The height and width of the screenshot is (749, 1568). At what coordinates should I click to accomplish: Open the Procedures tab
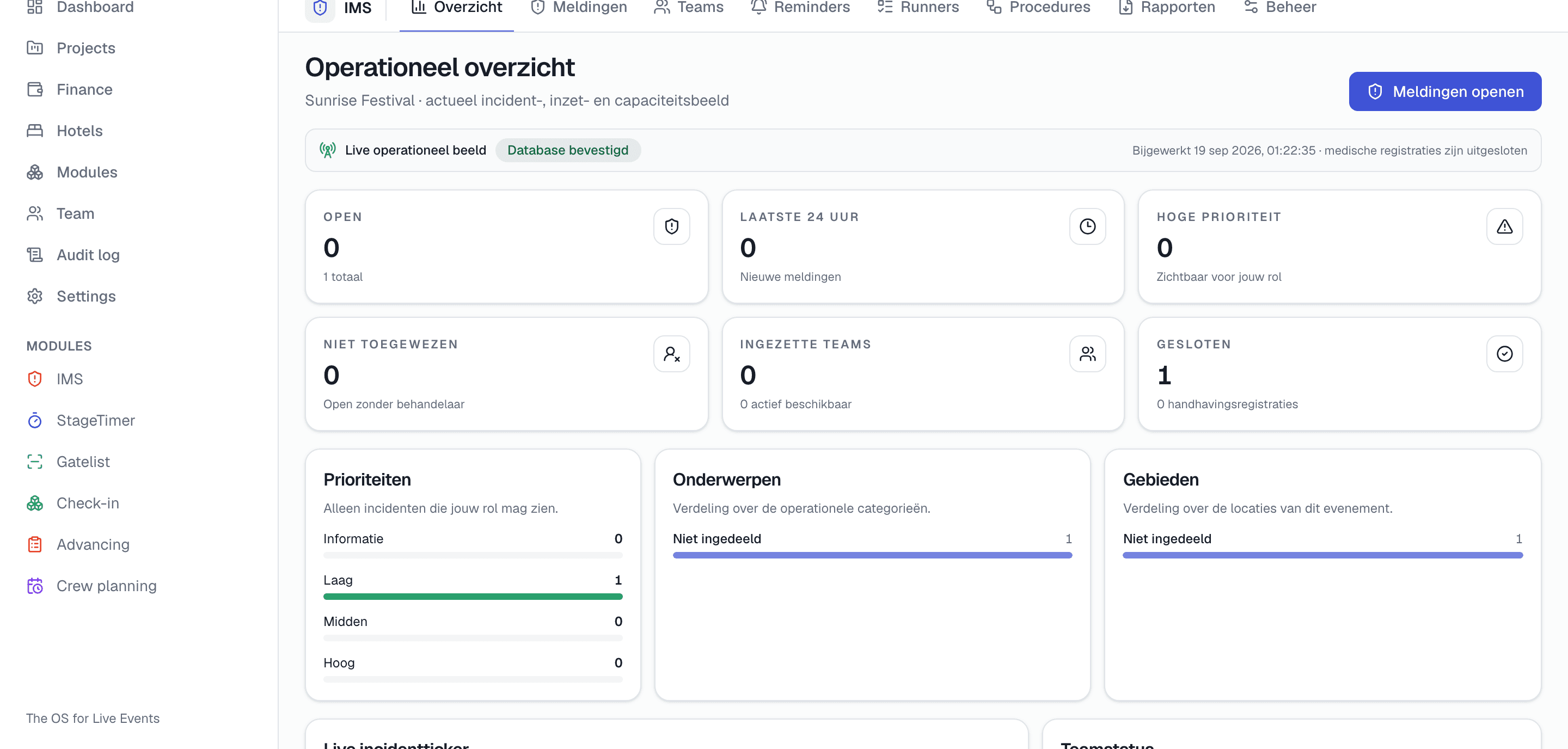coord(1038,8)
